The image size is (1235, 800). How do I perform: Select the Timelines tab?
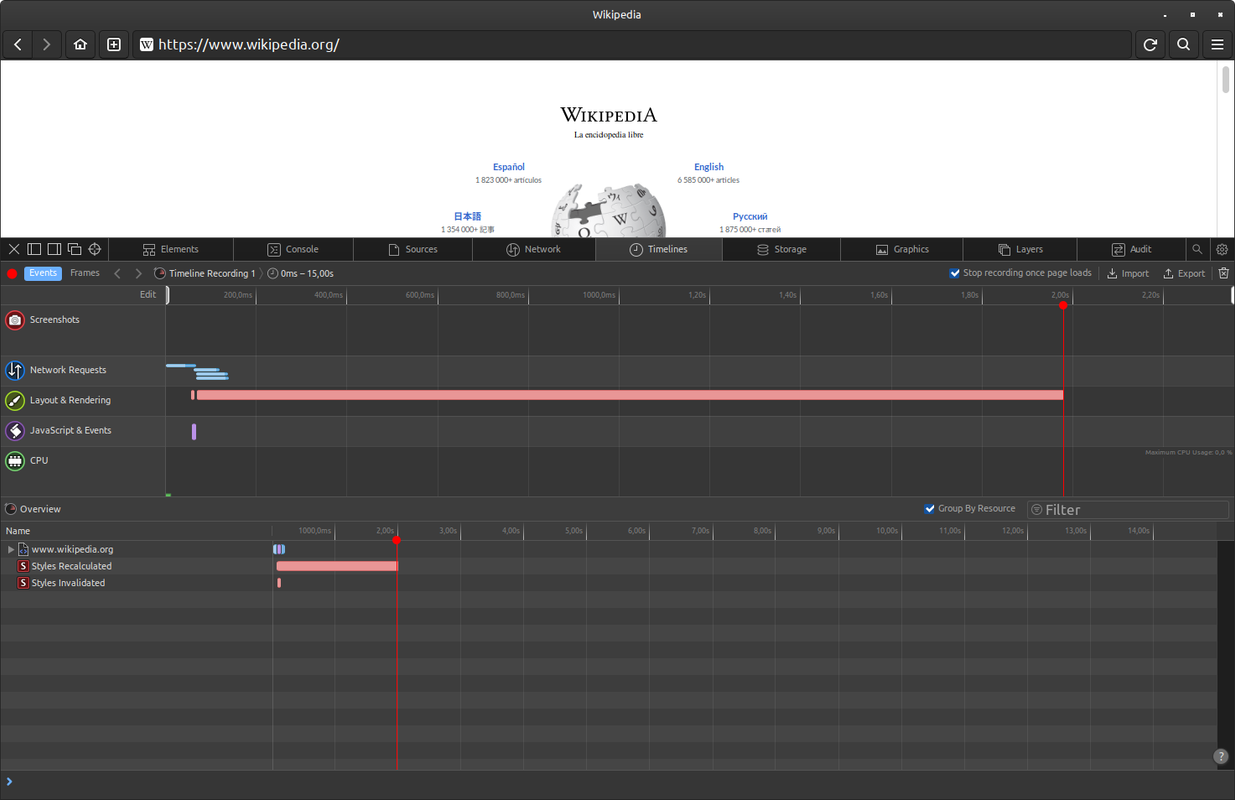pyautogui.click(x=658, y=249)
